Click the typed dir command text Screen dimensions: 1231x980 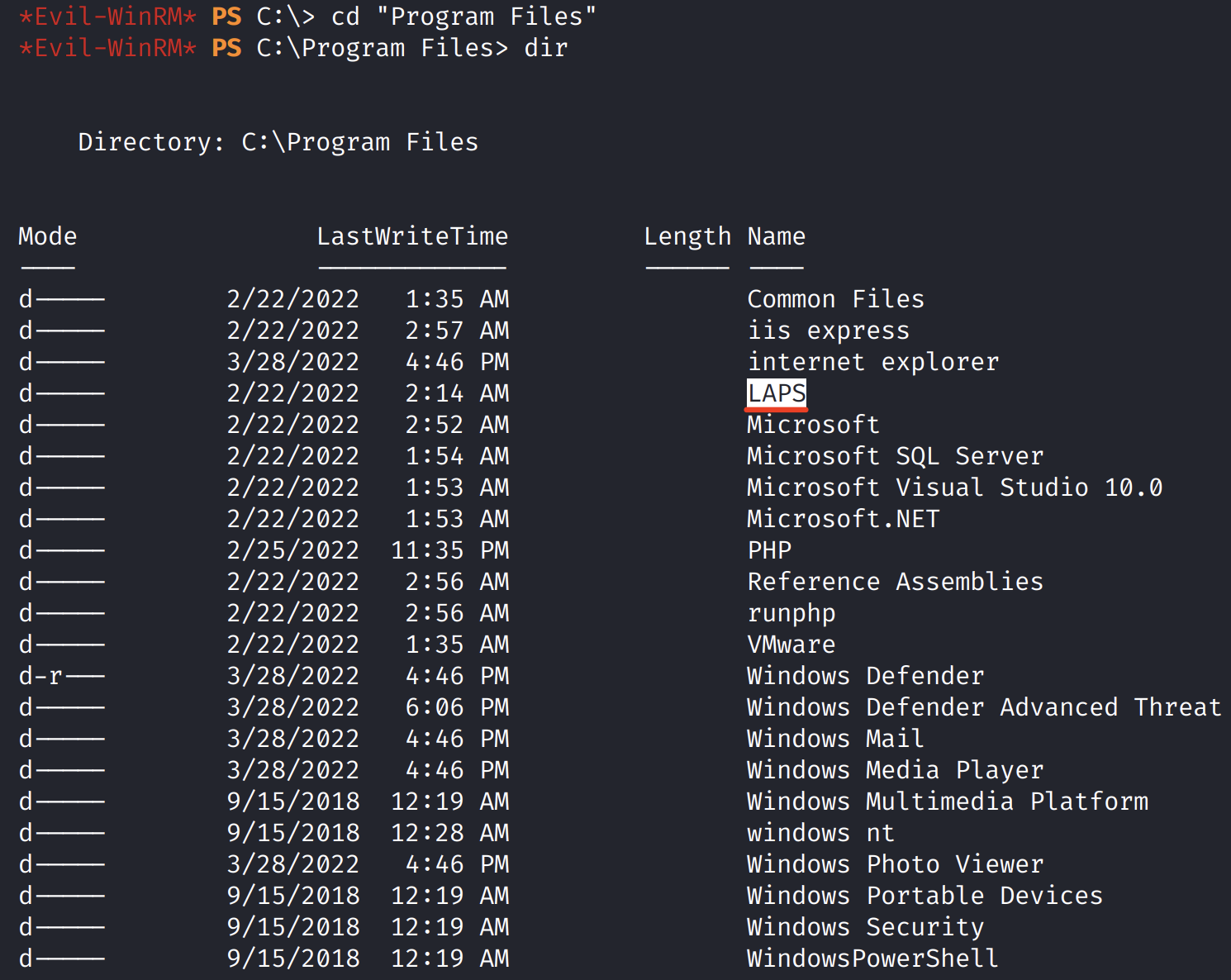point(546,48)
